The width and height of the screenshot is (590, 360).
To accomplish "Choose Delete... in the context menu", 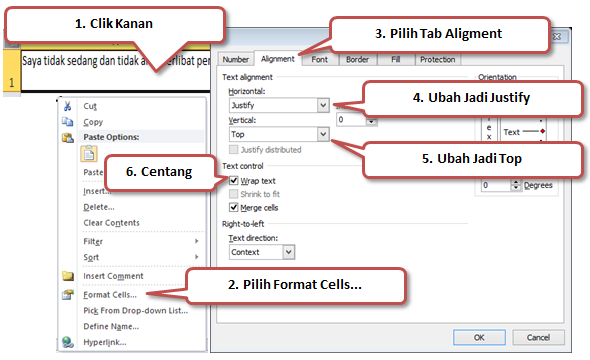I will tap(99, 207).
